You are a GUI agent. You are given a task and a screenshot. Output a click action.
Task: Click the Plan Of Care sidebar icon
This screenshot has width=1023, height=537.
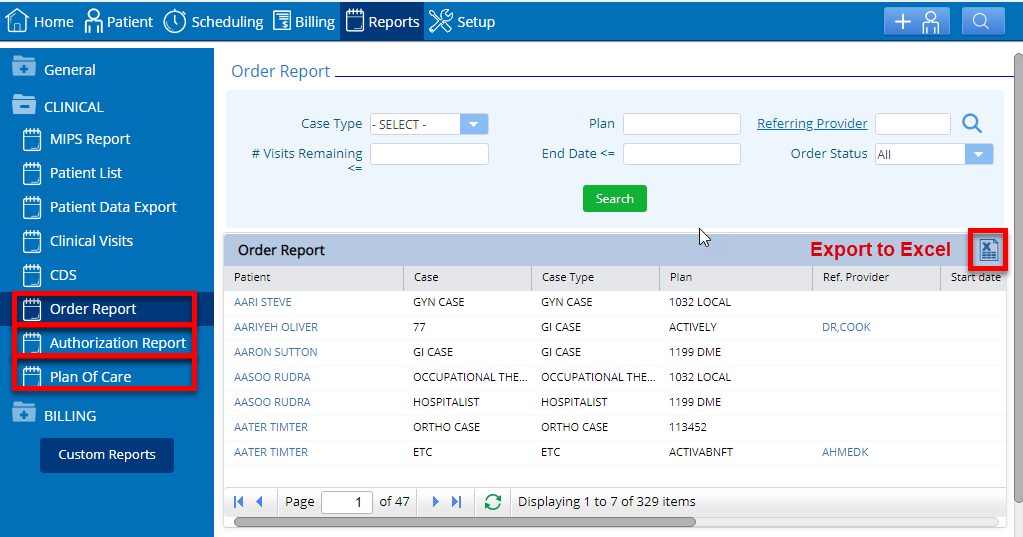click(x=32, y=376)
